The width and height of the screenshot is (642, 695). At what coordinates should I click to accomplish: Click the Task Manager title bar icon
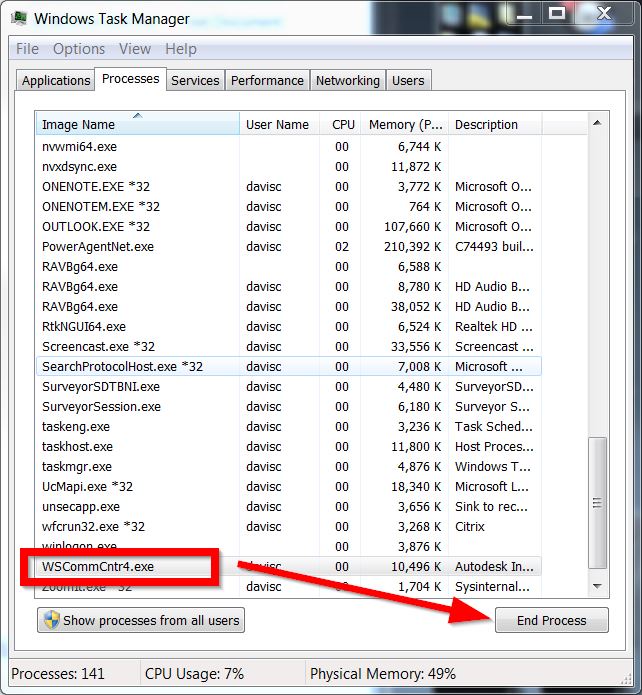click(x=19, y=18)
